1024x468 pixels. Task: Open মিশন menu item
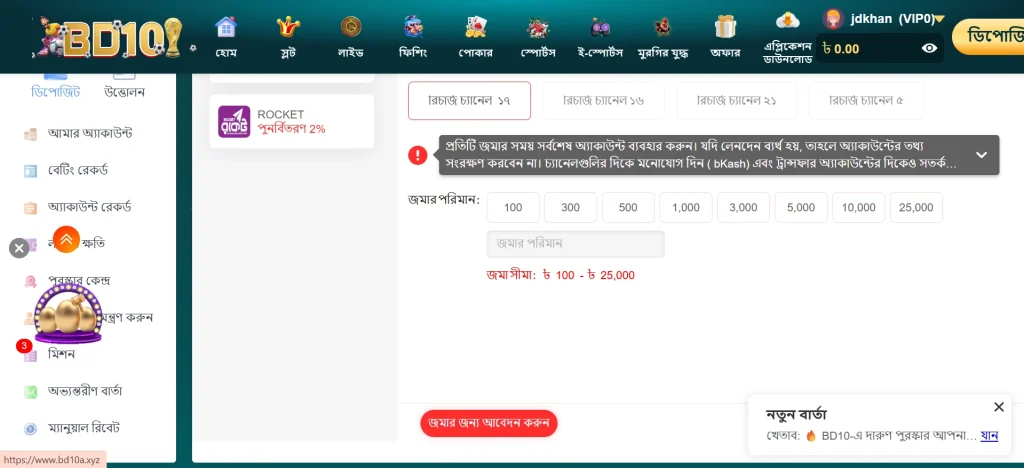[61, 354]
